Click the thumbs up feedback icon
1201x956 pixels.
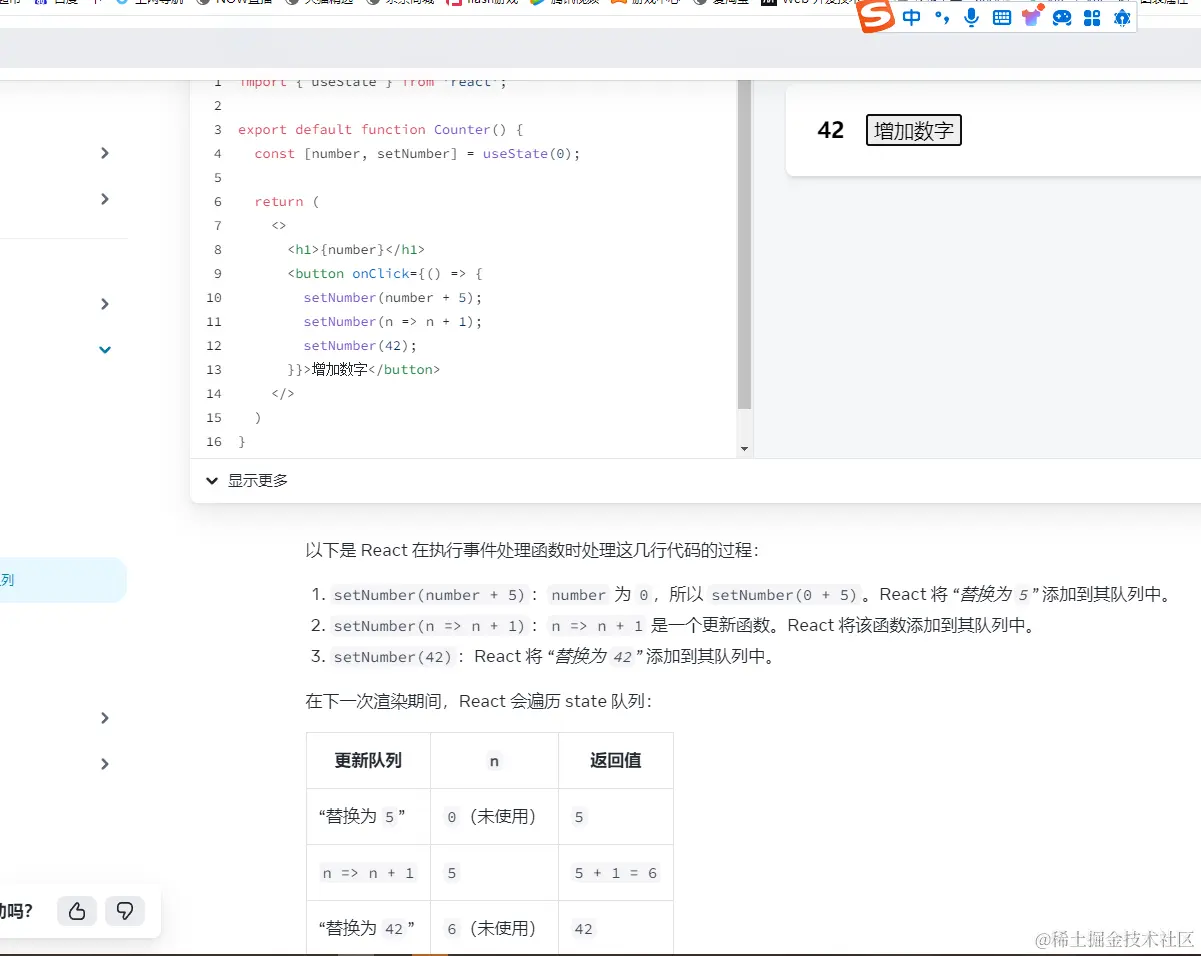tap(77, 911)
